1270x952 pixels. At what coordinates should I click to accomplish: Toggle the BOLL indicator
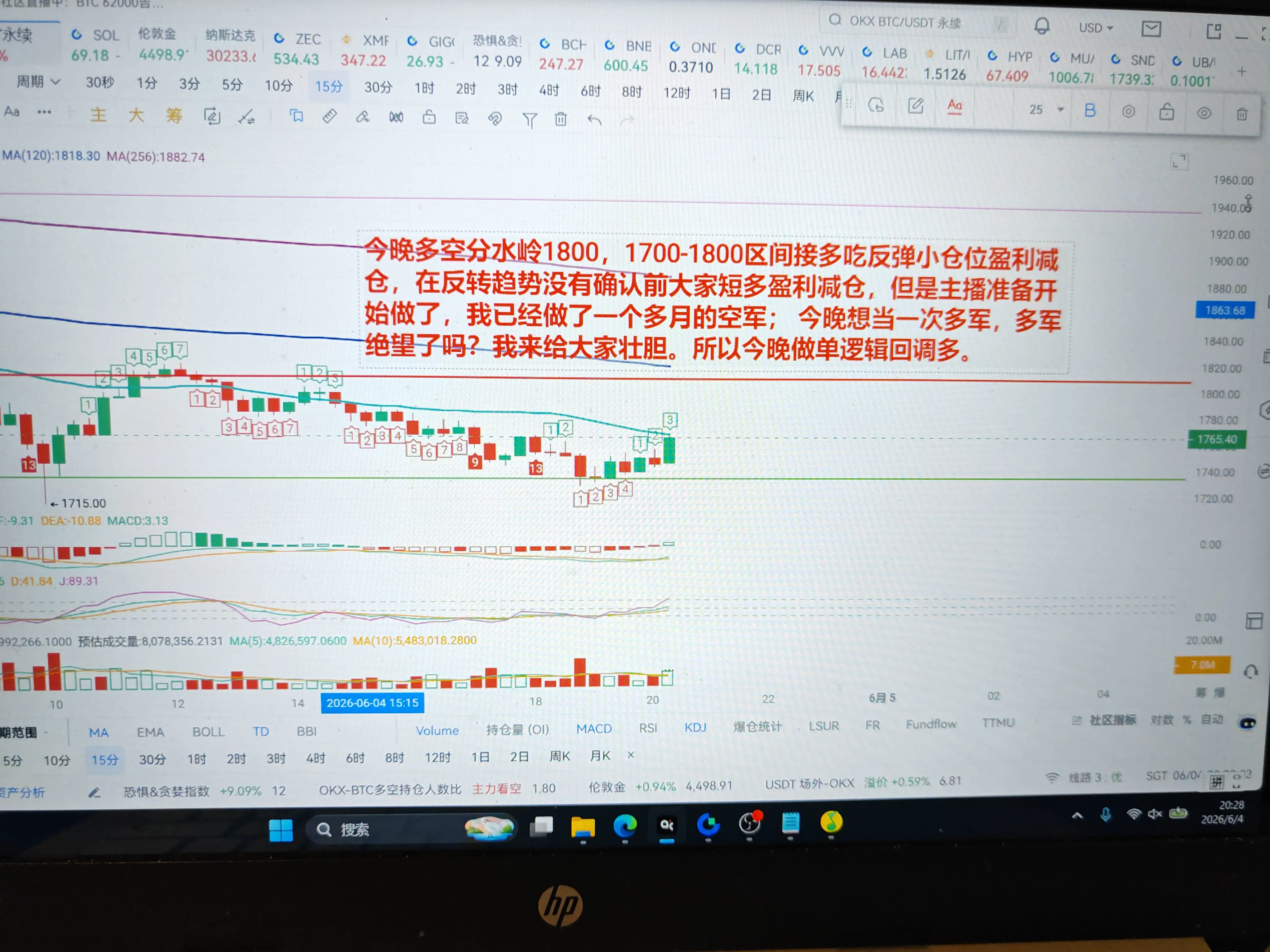[208, 732]
